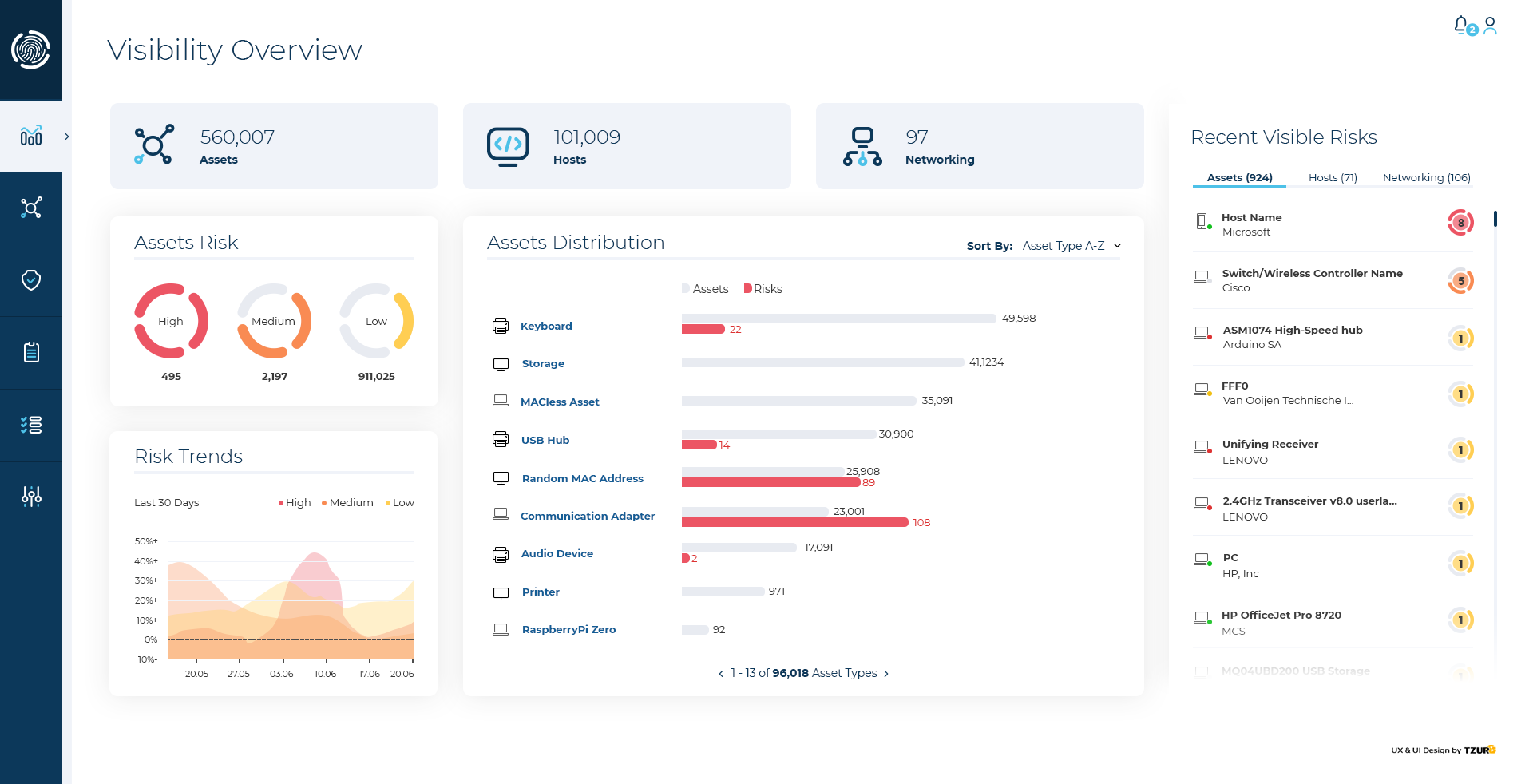Click the Storage row monitor icon
The image size is (1533, 784).
(x=501, y=364)
